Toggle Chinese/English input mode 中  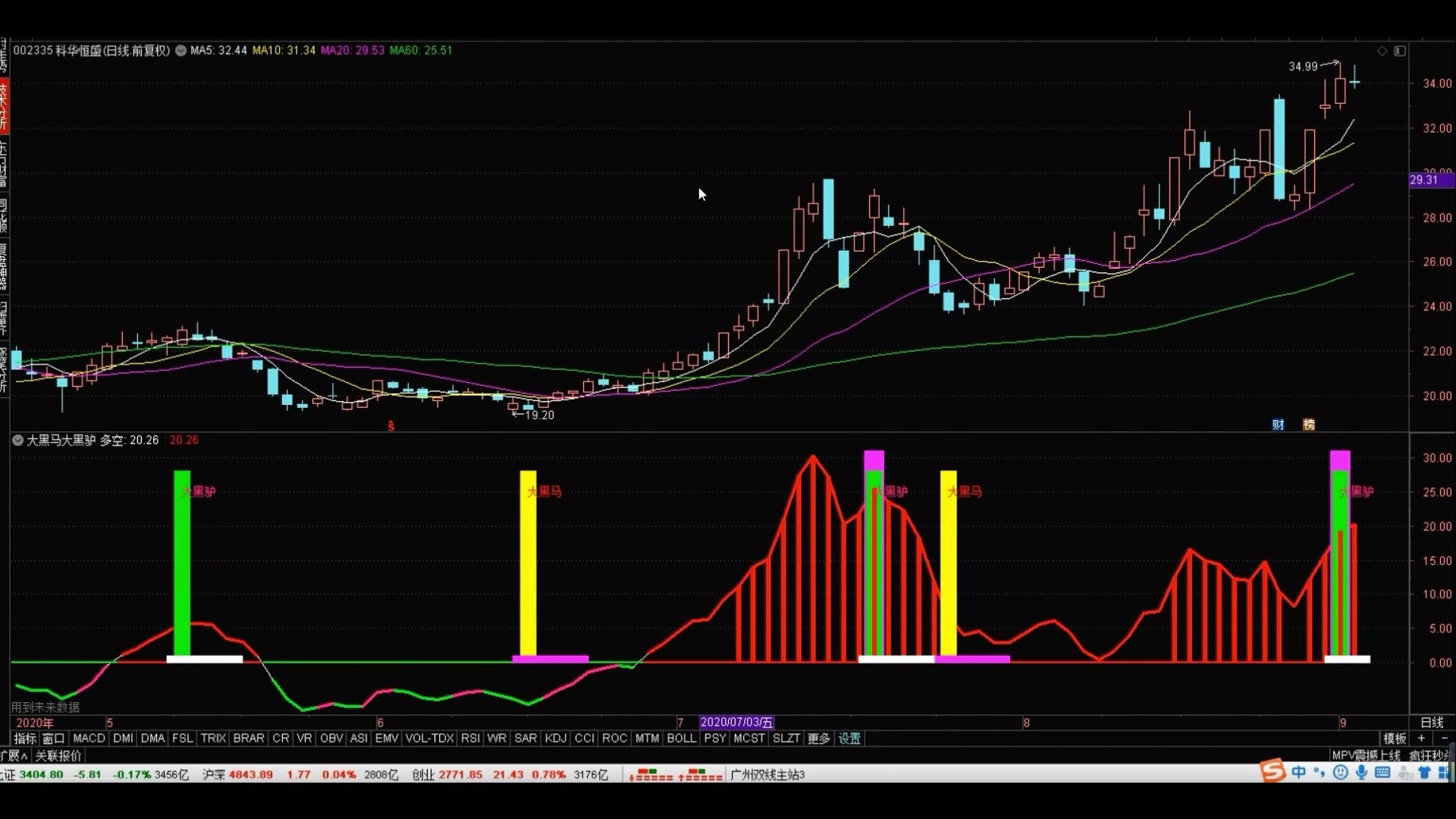pos(1298,772)
